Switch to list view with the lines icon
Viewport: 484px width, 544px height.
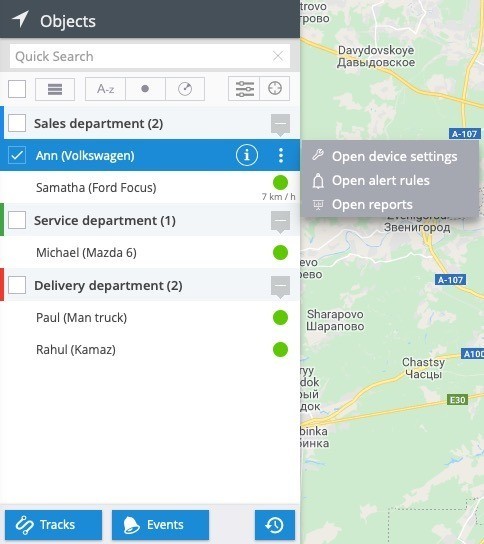pos(55,89)
